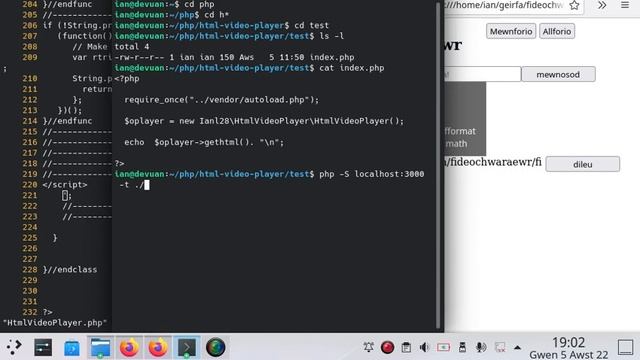Expand hidden system tray icons arrow
This screenshot has width=640, height=360.
517,348
